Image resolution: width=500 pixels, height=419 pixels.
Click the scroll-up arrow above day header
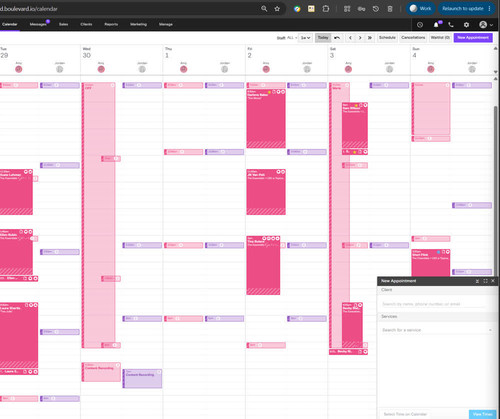click(x=496, y=48)
